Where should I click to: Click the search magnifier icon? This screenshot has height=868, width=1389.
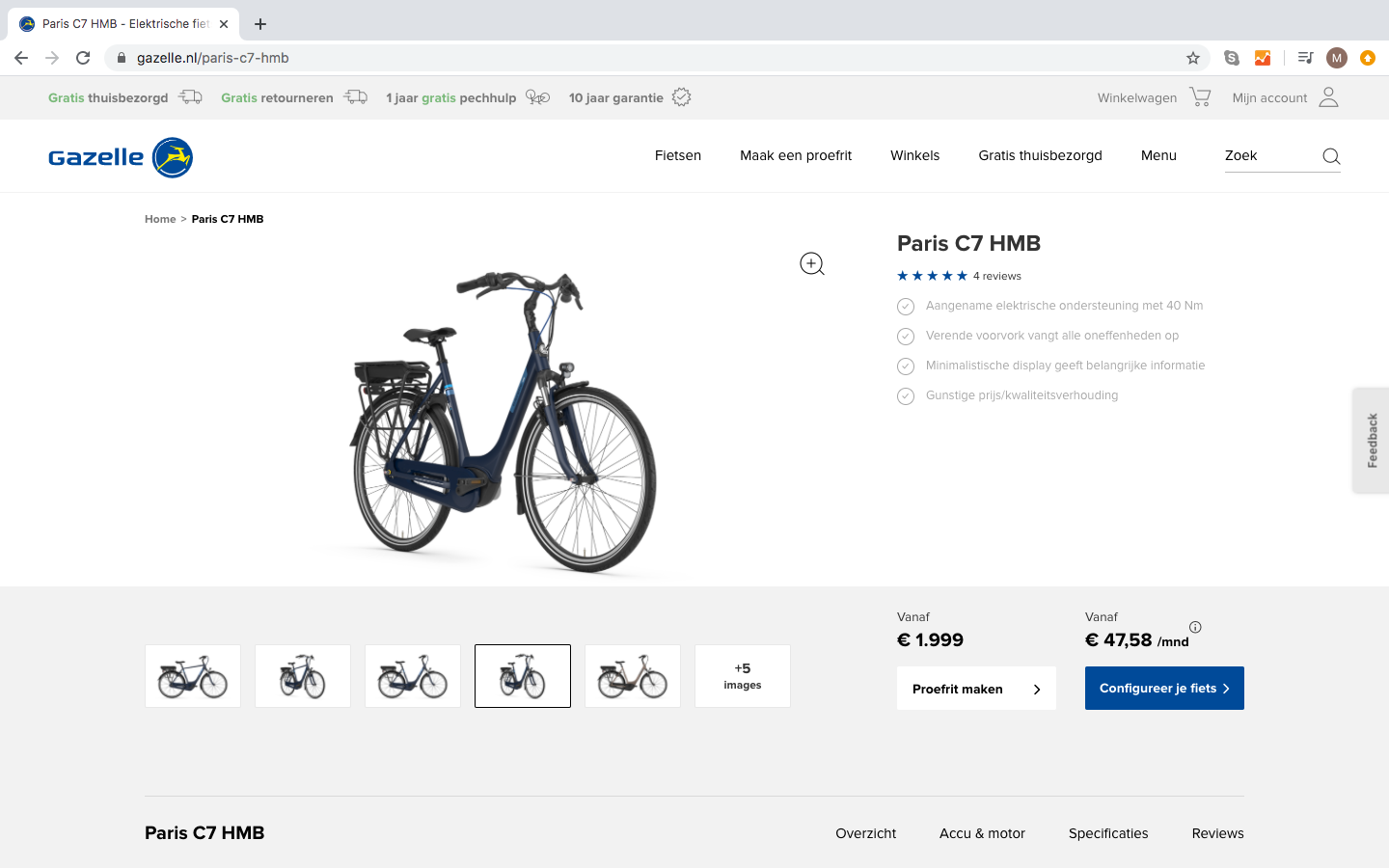point(1331,156)
